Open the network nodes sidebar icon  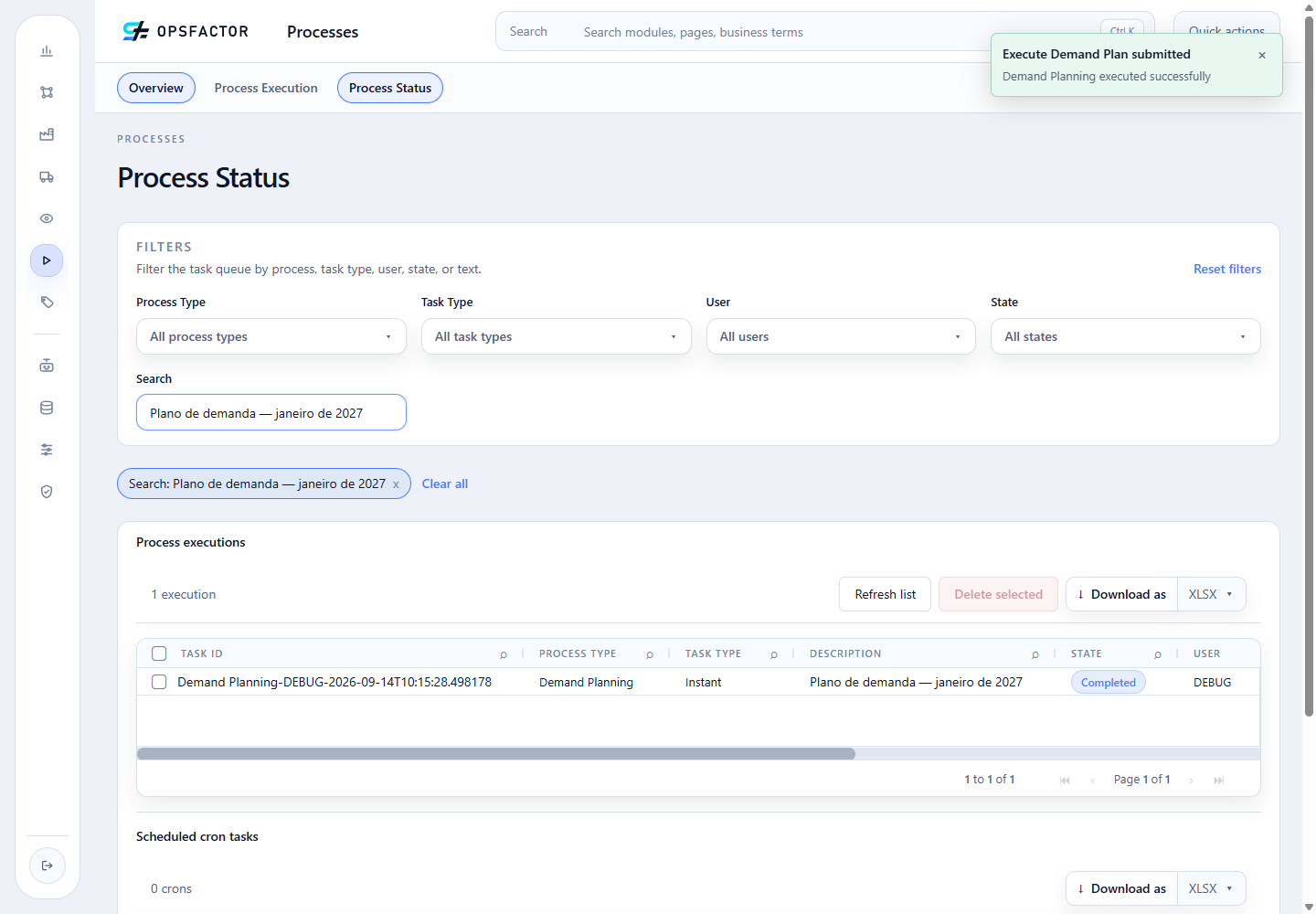point(47,92)
